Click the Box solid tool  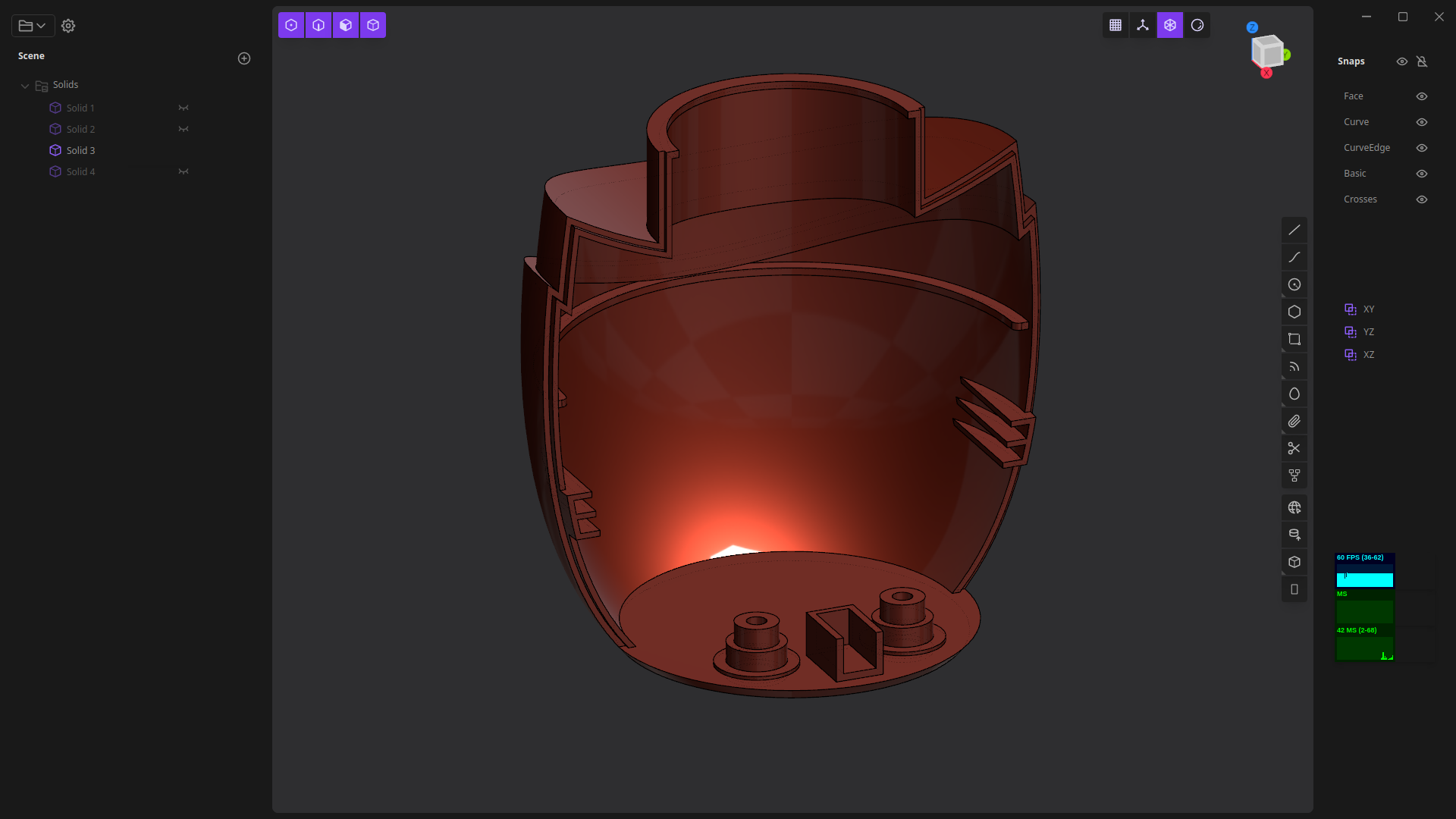(1294, 562)
